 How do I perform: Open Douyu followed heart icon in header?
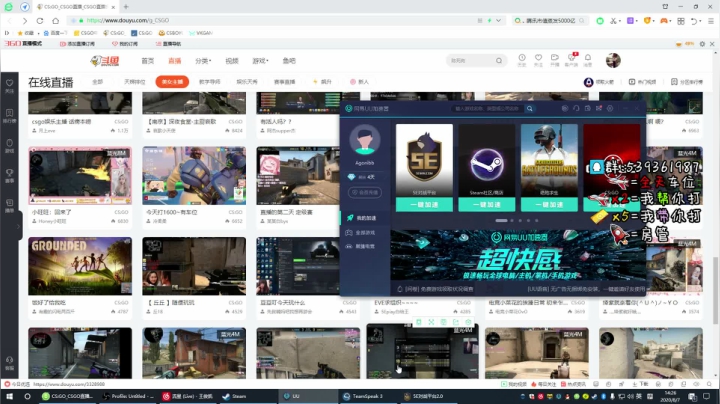click(538, 58)
